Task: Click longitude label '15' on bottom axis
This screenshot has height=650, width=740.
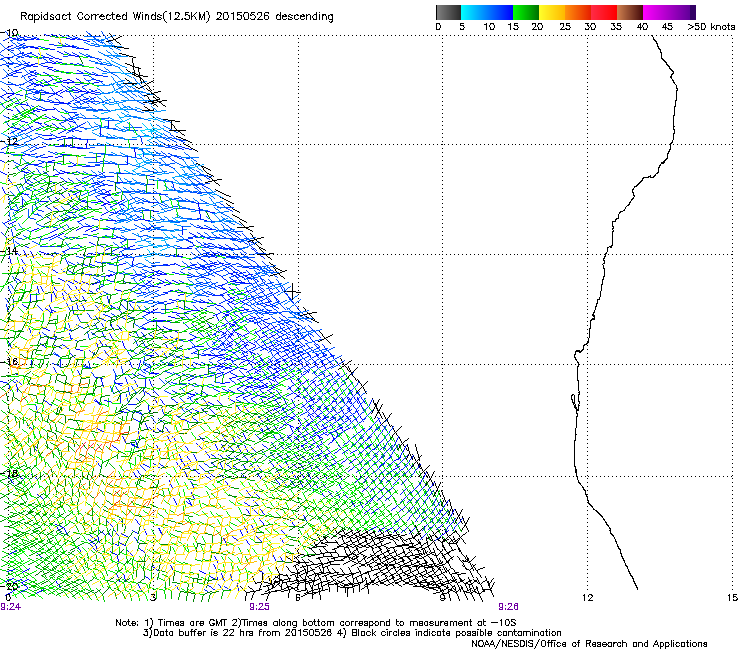Action: pos(732,598)
